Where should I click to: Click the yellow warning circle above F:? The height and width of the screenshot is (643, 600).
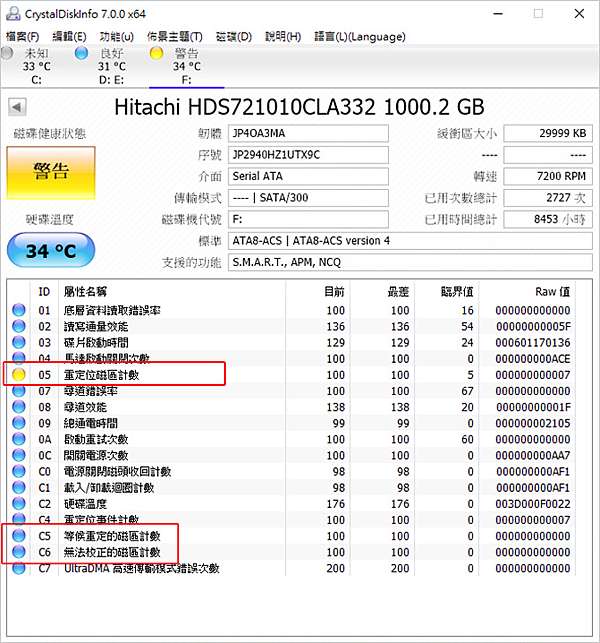(156, 53)
